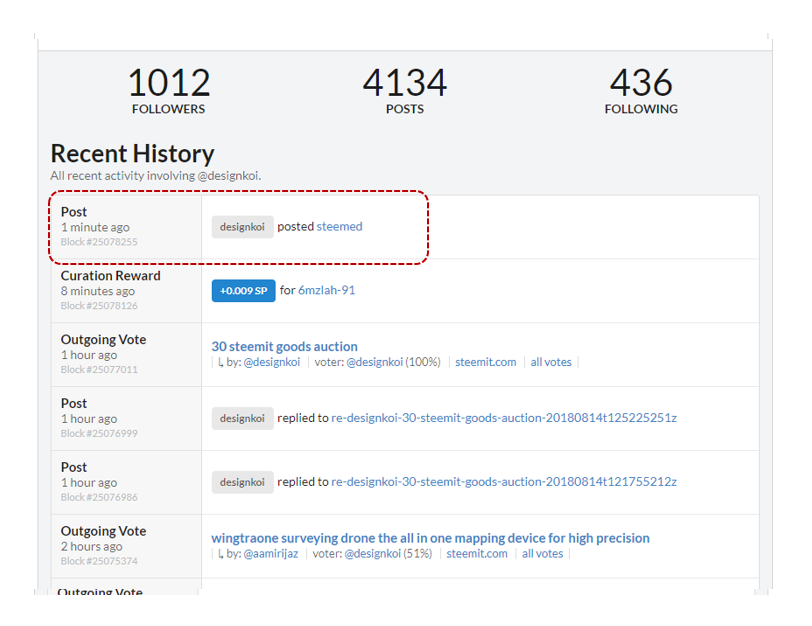The height and width of the screenshot is (626, 812).
Task: Click '2 hours ago' timestamp
Action: coord(91,546)
